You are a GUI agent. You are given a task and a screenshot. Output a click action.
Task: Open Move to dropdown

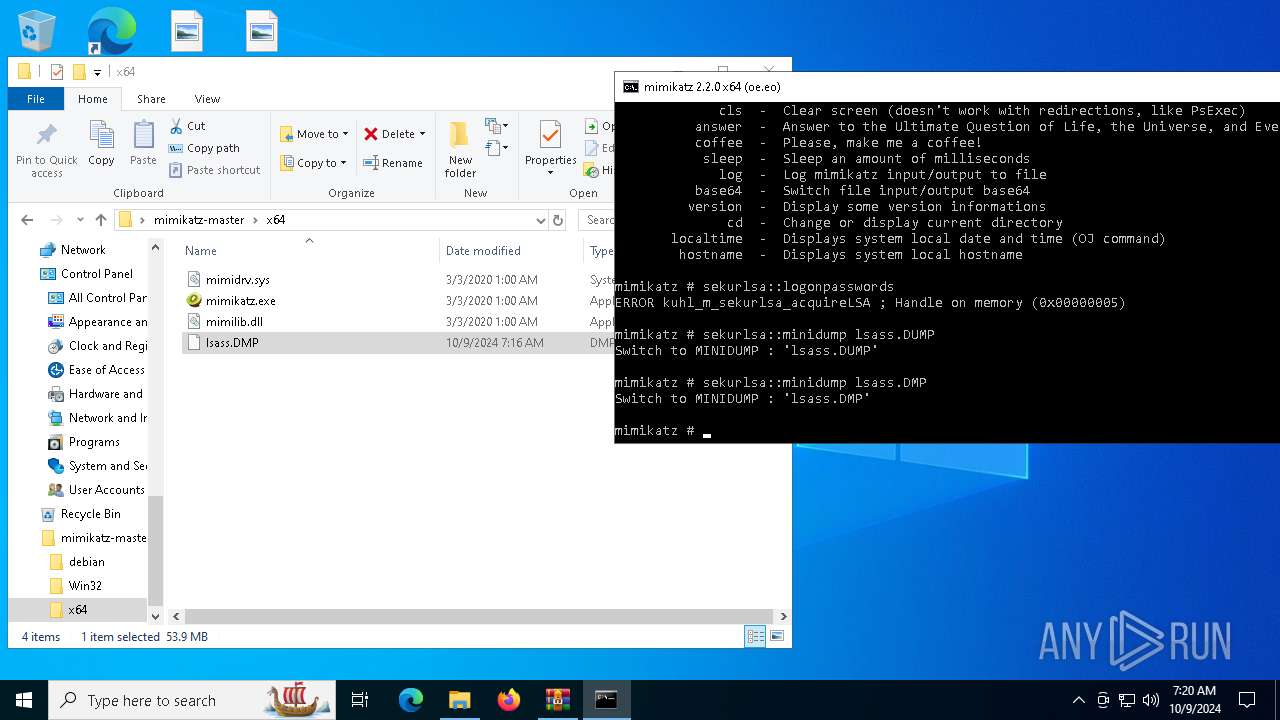point(314,134)
